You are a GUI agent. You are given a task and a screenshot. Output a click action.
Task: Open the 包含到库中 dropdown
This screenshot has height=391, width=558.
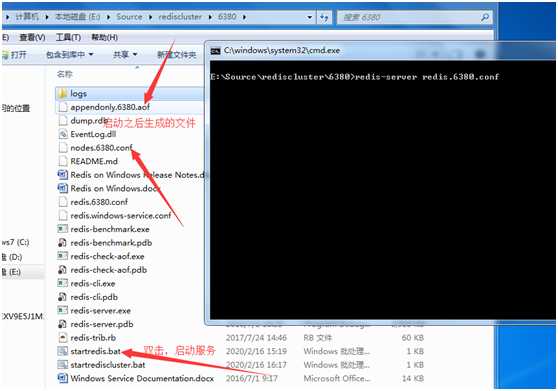pyautogui.click(x=69, y=54)
